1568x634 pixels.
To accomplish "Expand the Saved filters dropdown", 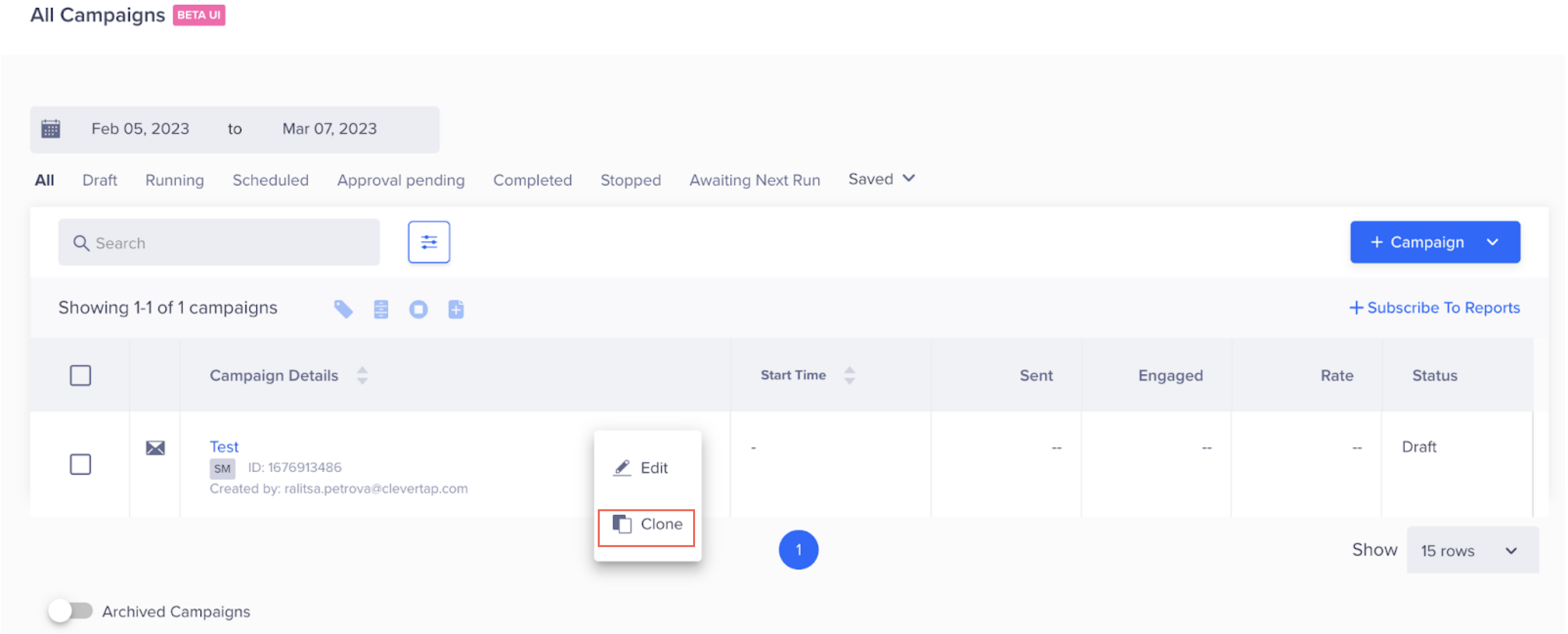I will coord(881,179).
